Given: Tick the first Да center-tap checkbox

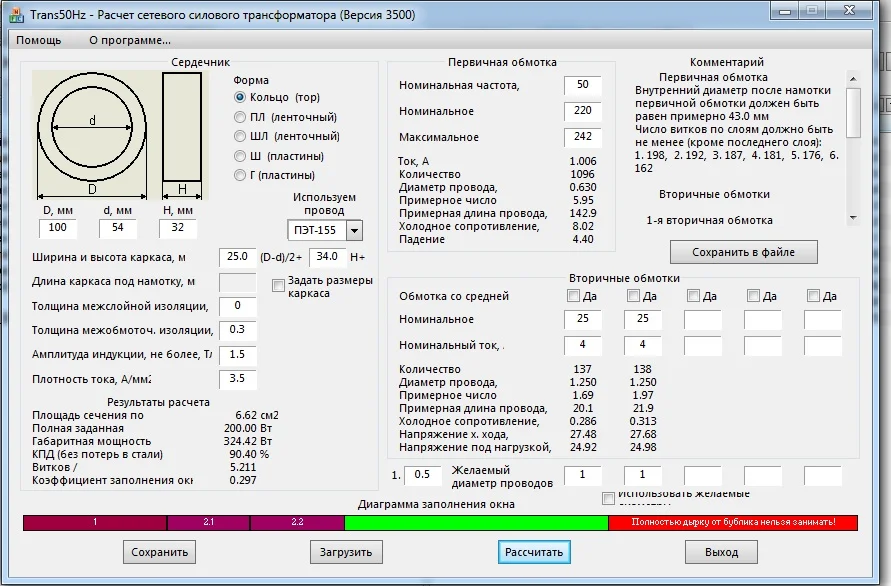Looking at the screenshot, I should (x=574, y=296).
